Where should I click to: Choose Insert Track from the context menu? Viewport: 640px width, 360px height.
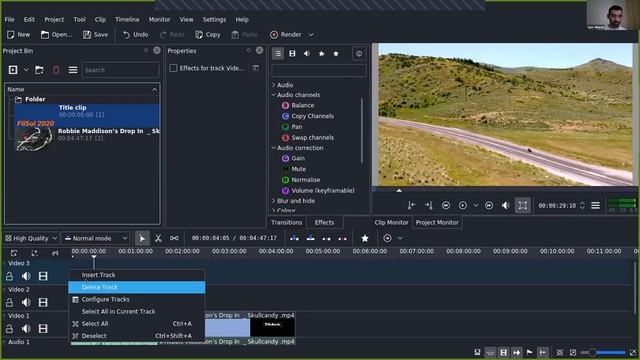pos(137,275)
